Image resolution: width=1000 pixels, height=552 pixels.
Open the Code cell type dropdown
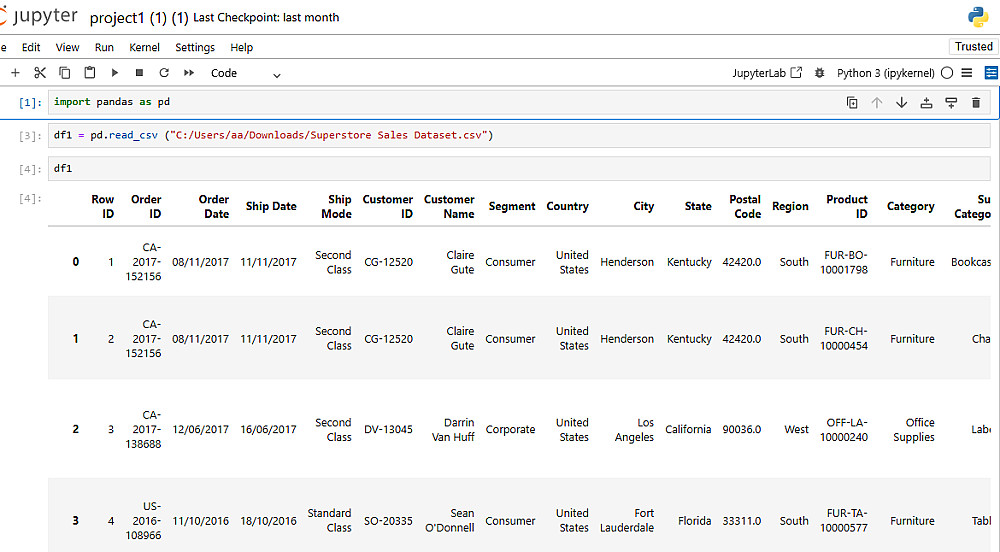pos(245,73)
